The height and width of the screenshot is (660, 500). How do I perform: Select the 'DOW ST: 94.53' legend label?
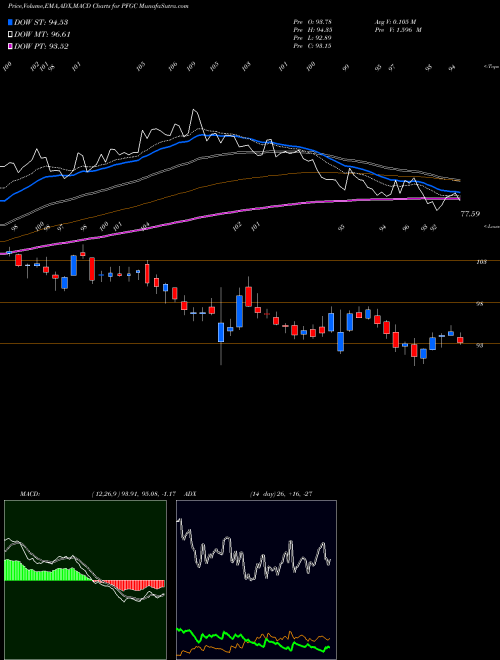[41, 22]
